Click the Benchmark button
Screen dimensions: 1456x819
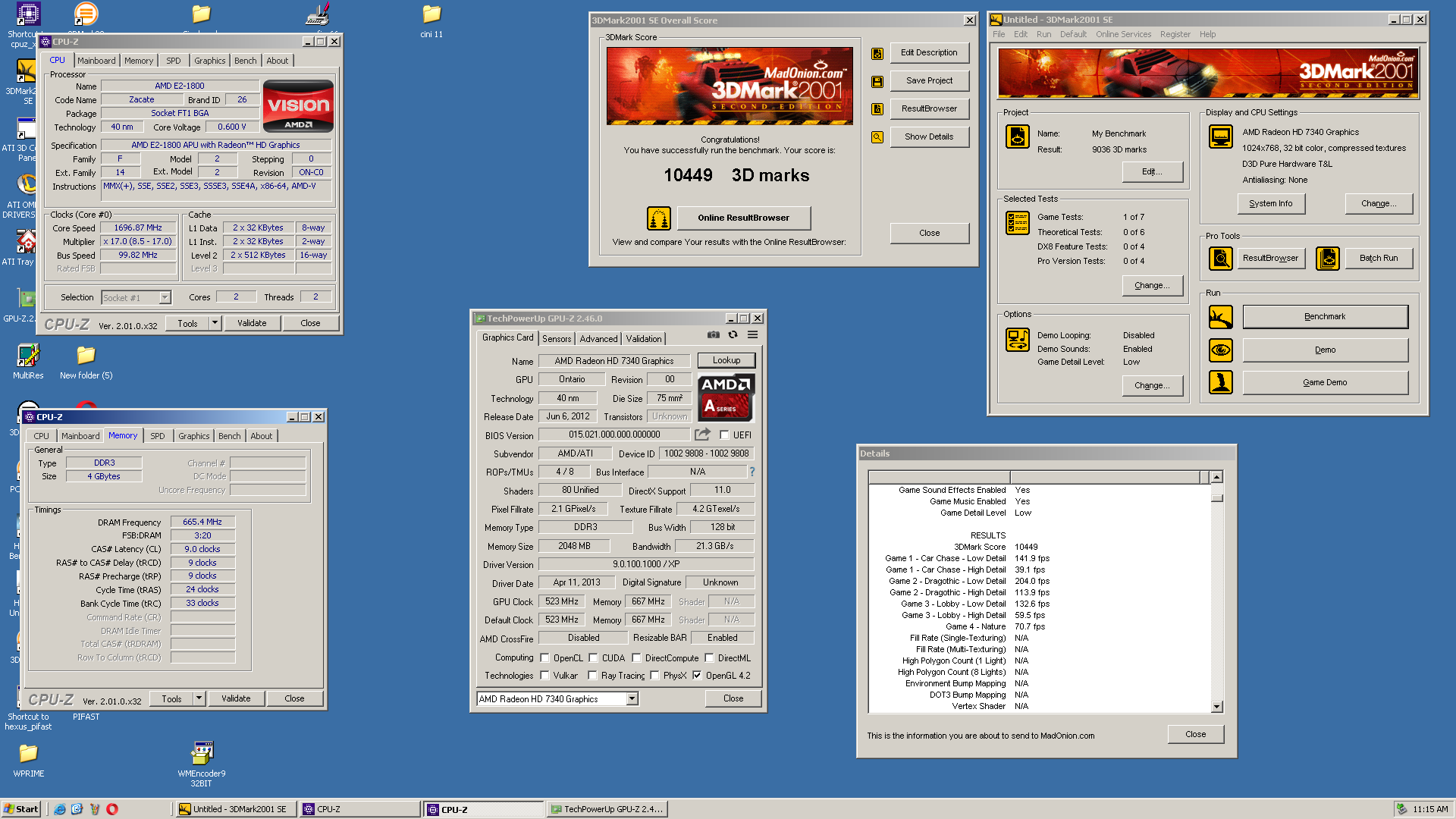click(1325, 317)
